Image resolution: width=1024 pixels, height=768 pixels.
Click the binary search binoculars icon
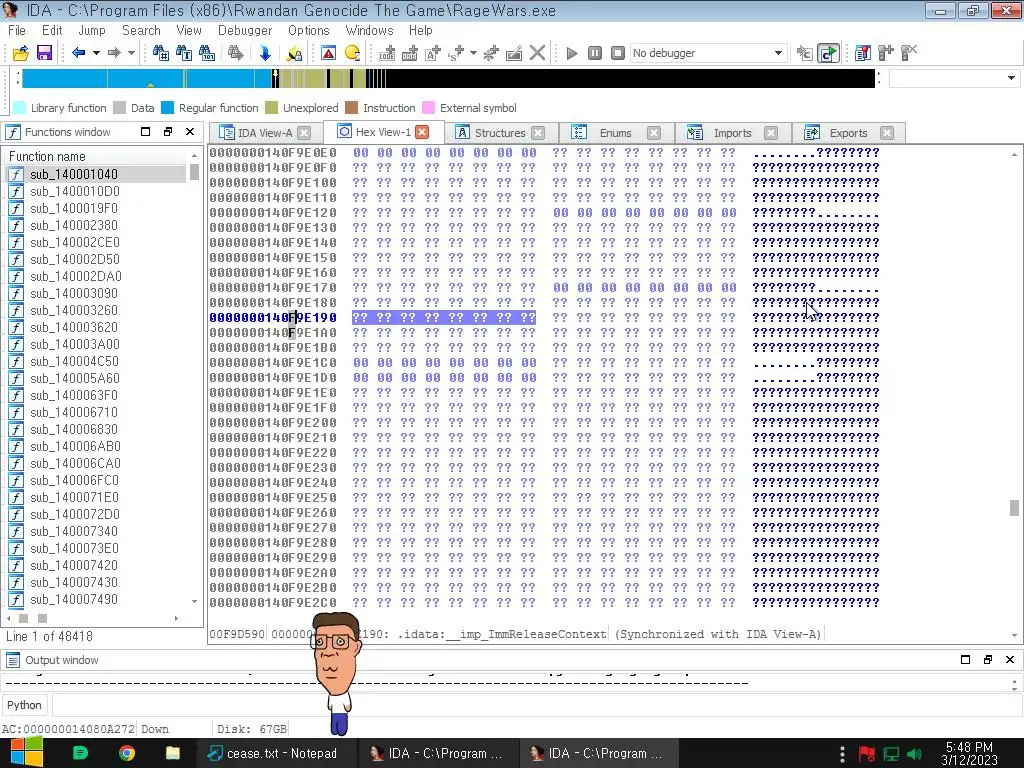point(207,53)
